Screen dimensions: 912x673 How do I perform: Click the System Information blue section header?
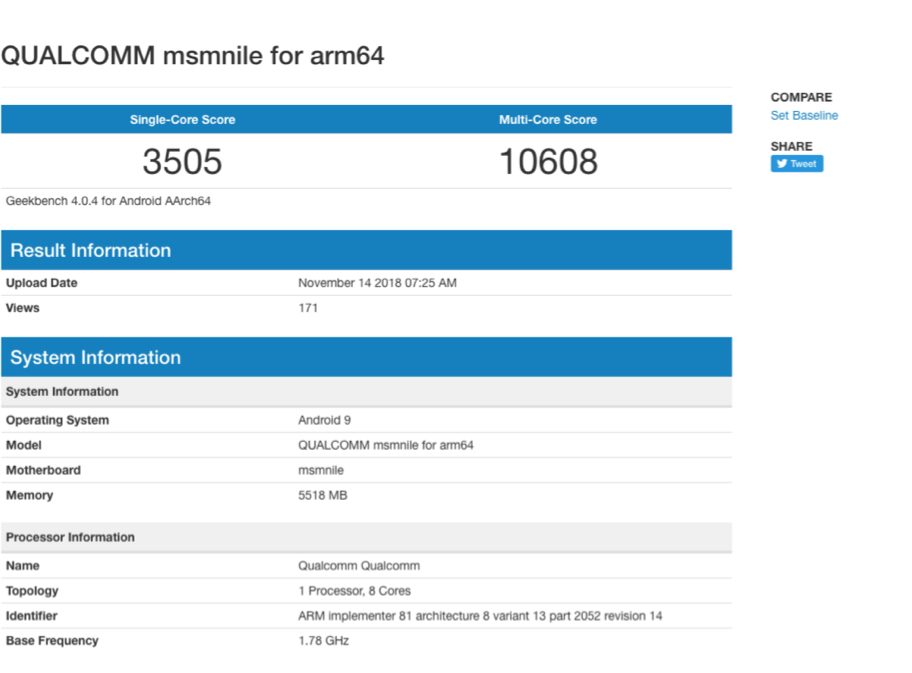coord(96,358)
